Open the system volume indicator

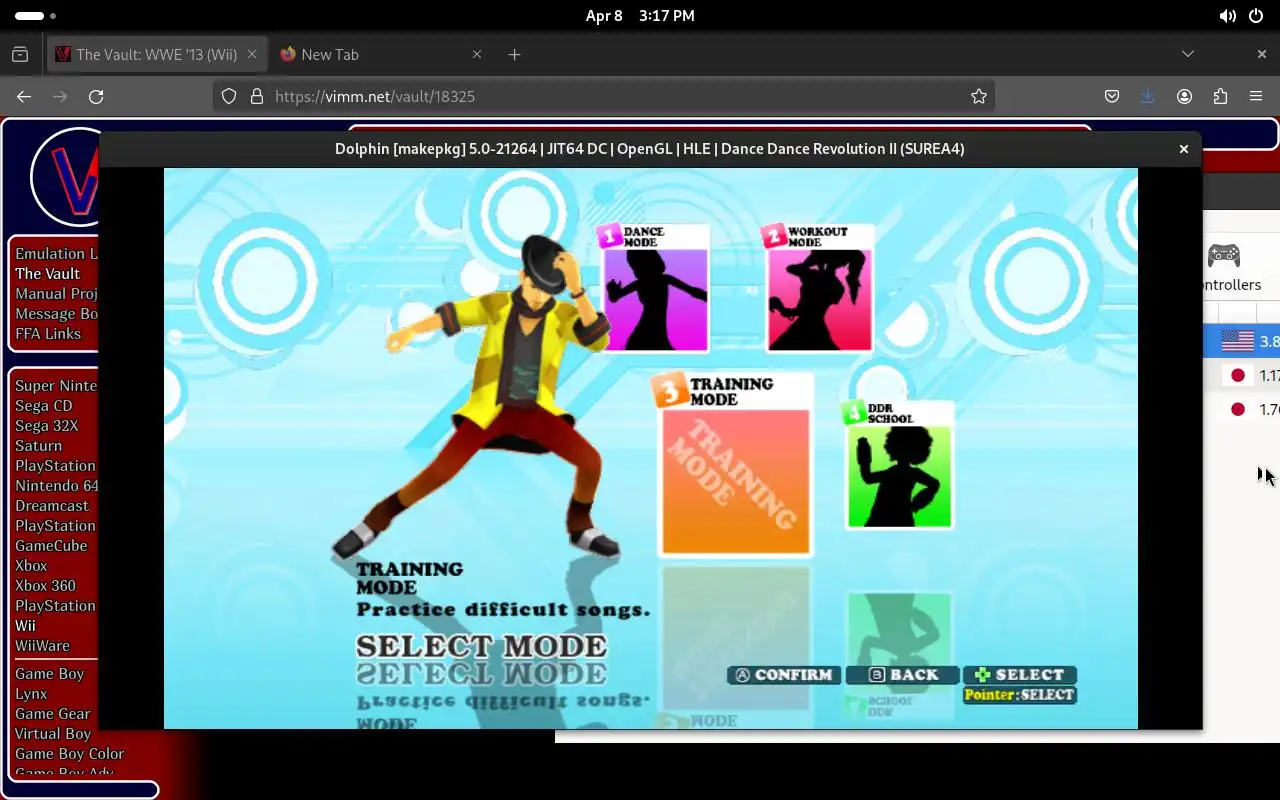coord(1227,16)
